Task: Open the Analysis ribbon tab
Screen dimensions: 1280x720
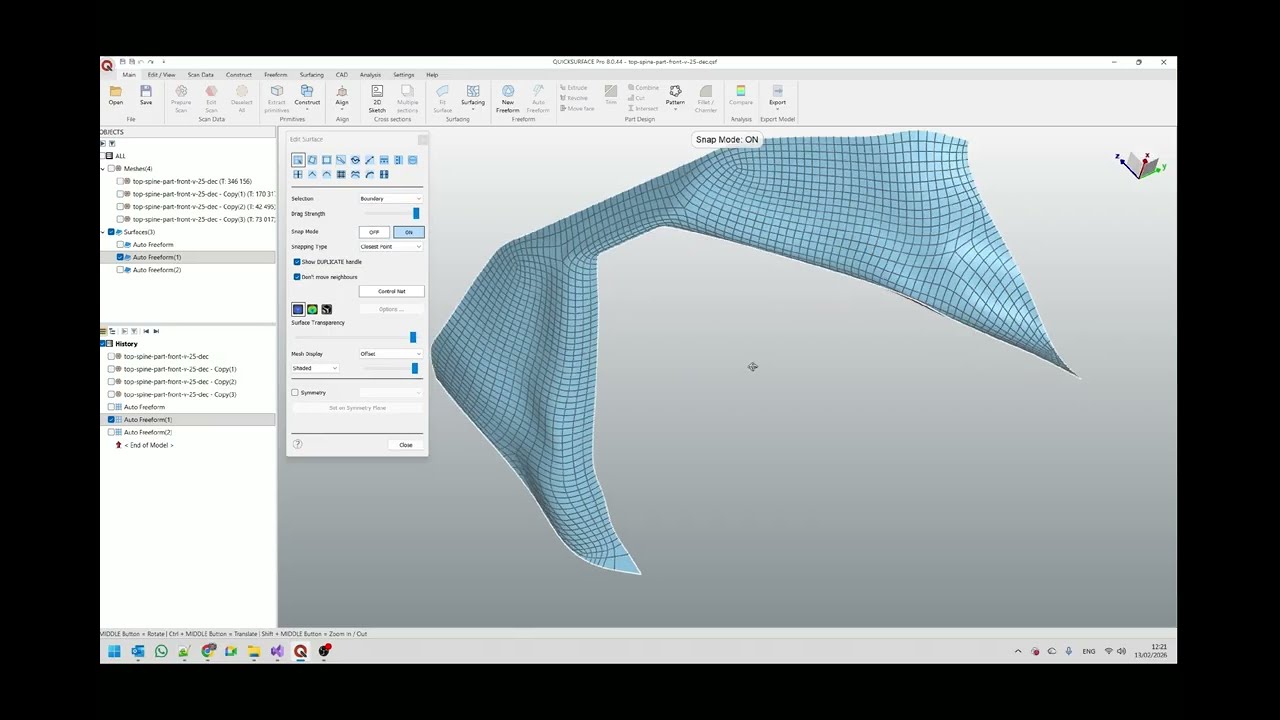Action: click(x=370, y=75)
